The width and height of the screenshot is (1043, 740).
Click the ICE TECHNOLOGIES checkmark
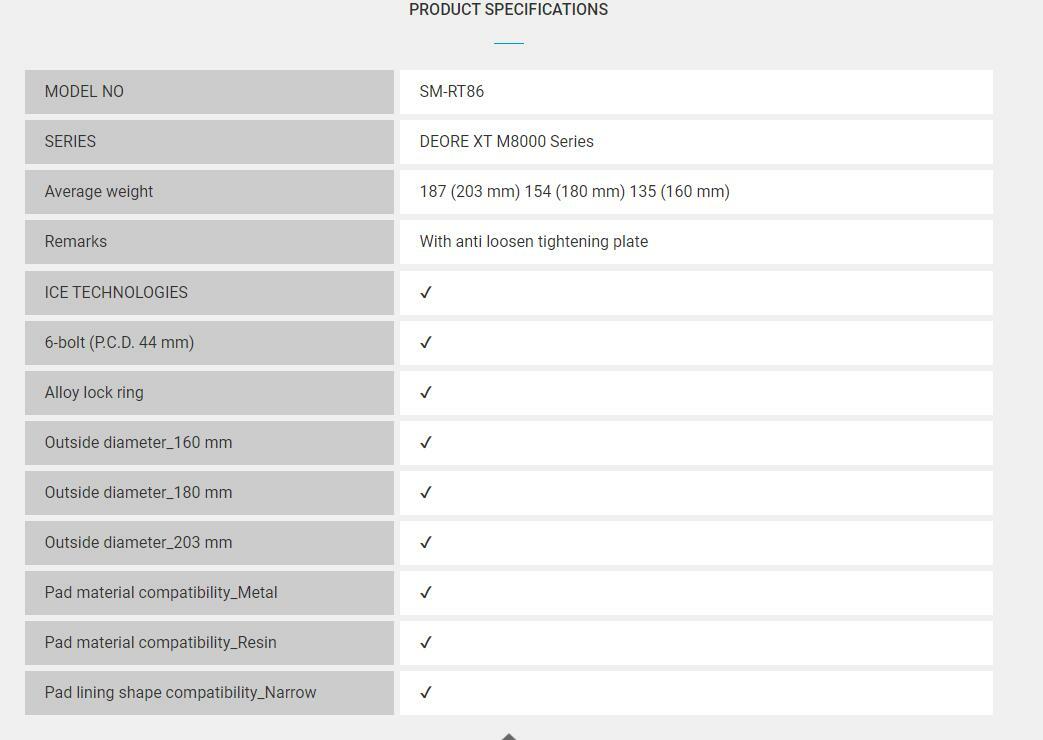coord(426,292)
